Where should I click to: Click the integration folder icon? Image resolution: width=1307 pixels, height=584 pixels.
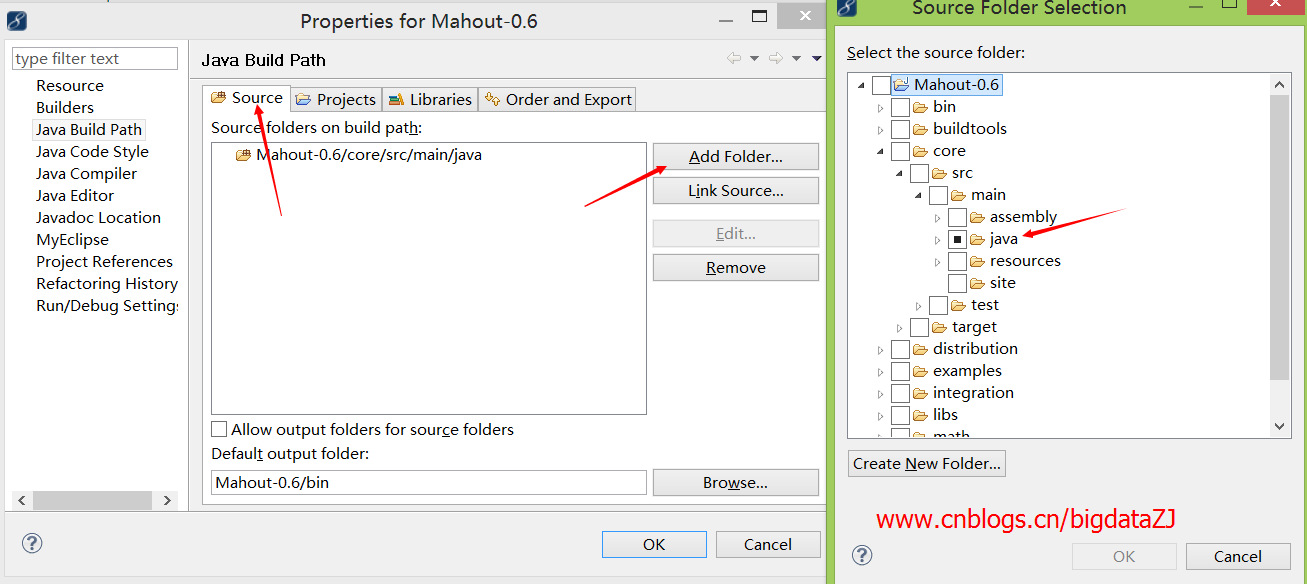tap(920, 393)
